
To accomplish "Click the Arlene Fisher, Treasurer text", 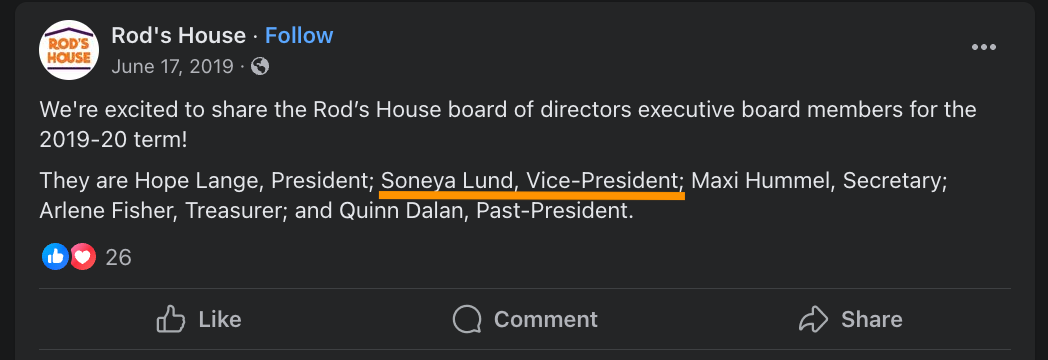I will [x=163, y=212].
